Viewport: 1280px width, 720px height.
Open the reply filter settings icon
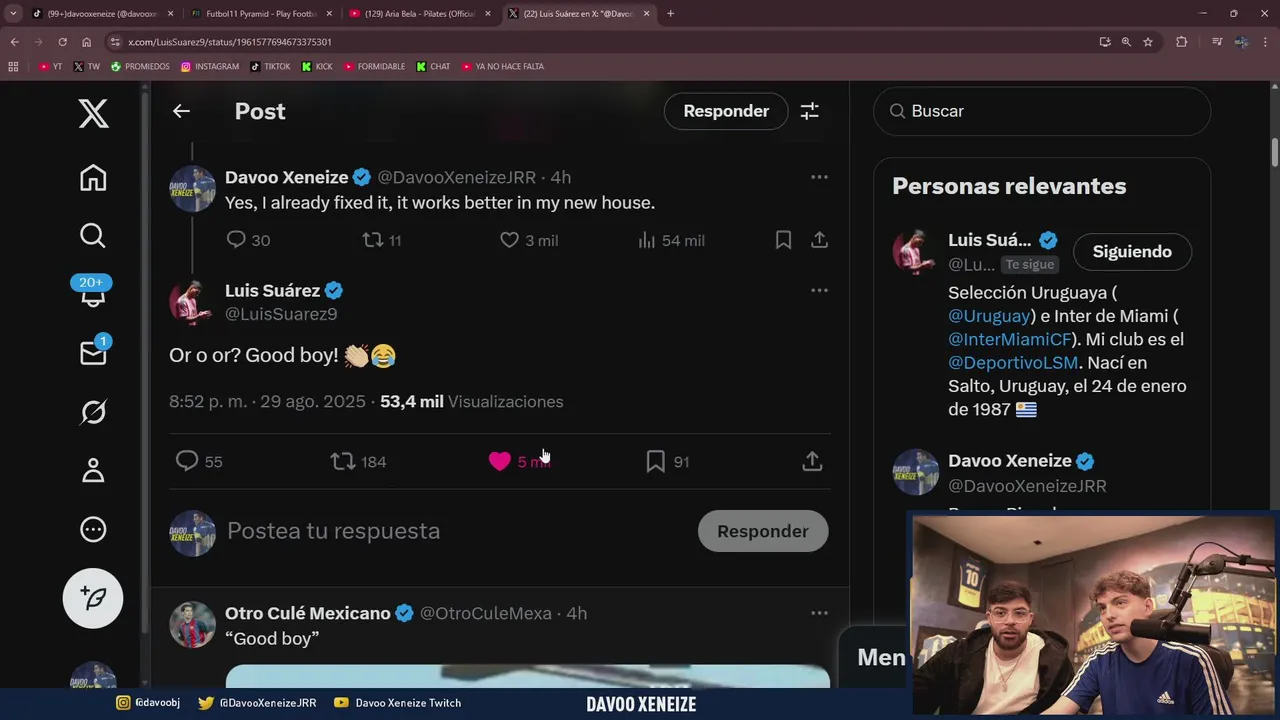click(810, 111)
